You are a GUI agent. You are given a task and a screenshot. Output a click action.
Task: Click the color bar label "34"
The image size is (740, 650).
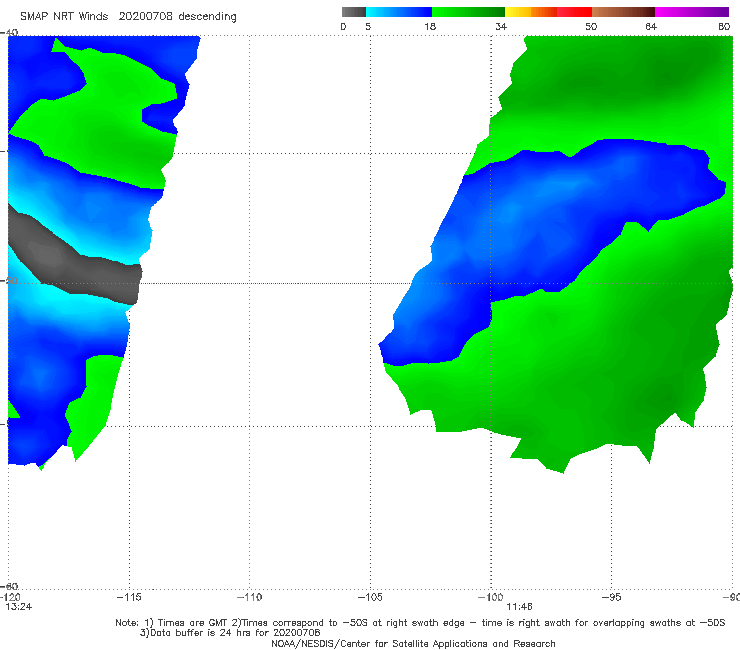[x=501, y=26]
